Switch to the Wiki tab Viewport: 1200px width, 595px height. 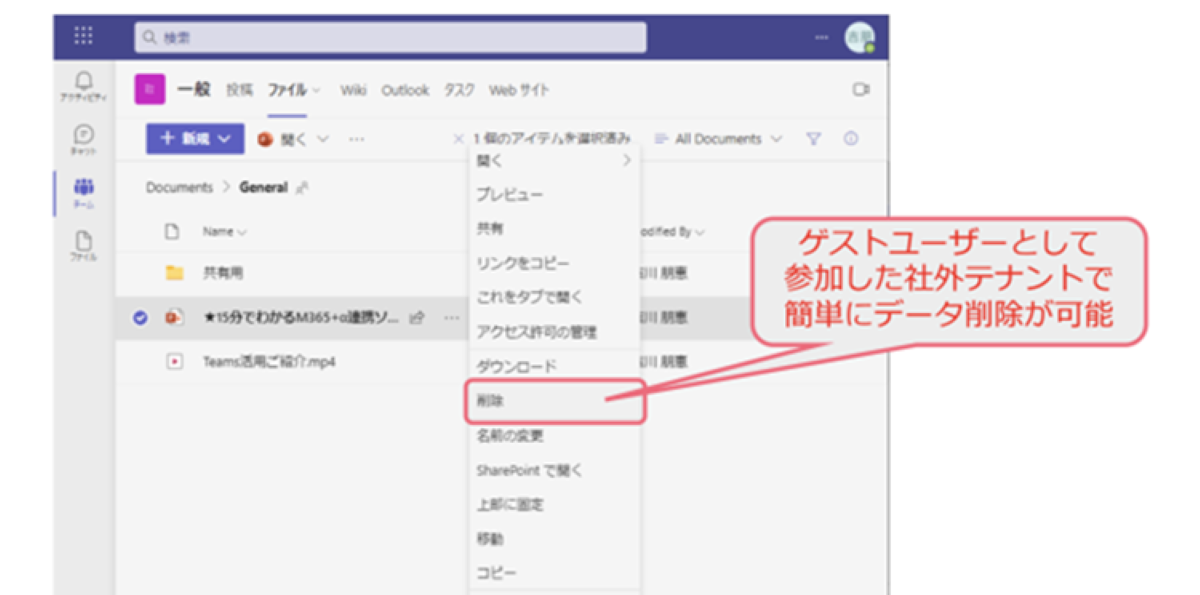(353, 89)
